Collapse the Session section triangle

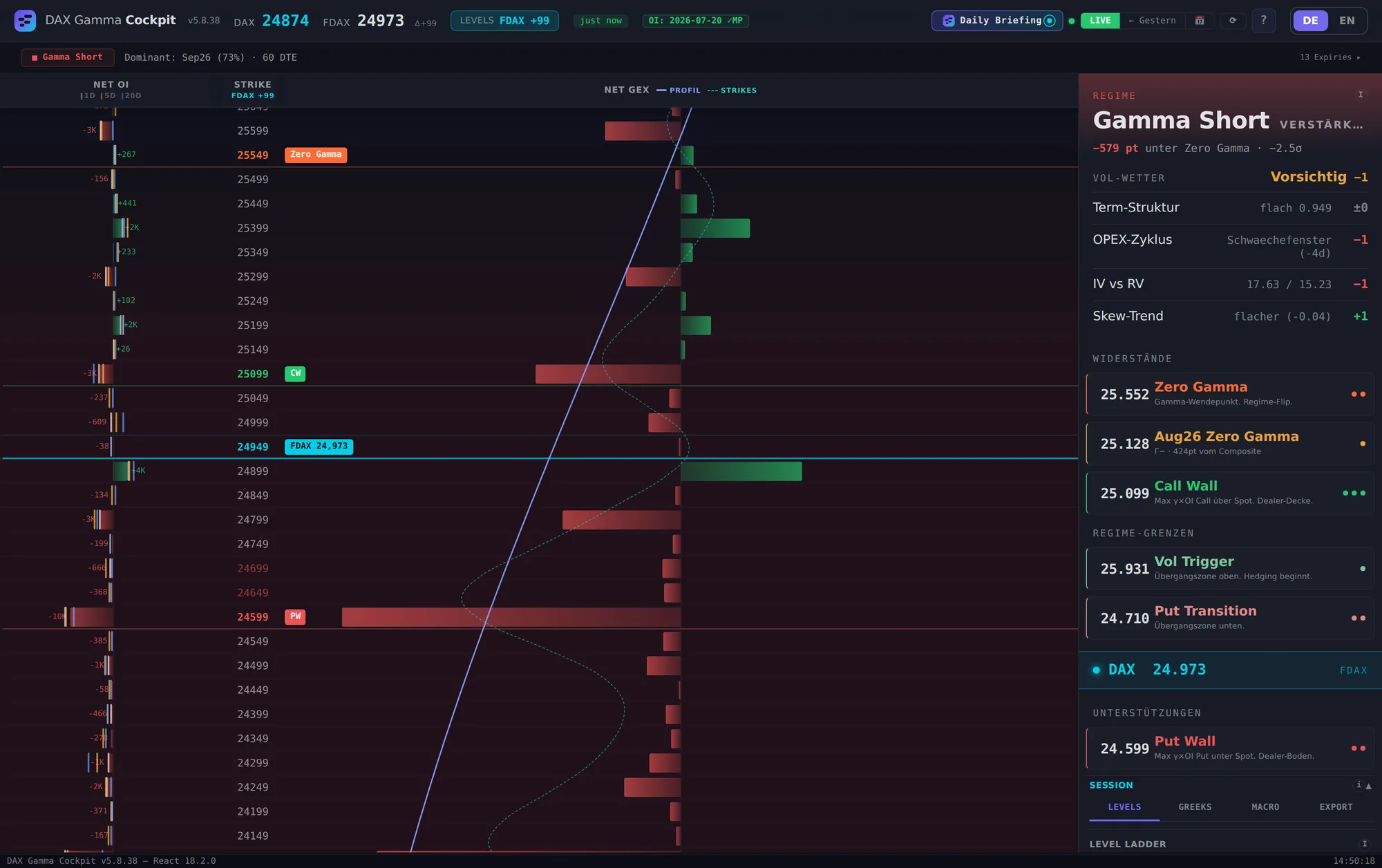1368,786
